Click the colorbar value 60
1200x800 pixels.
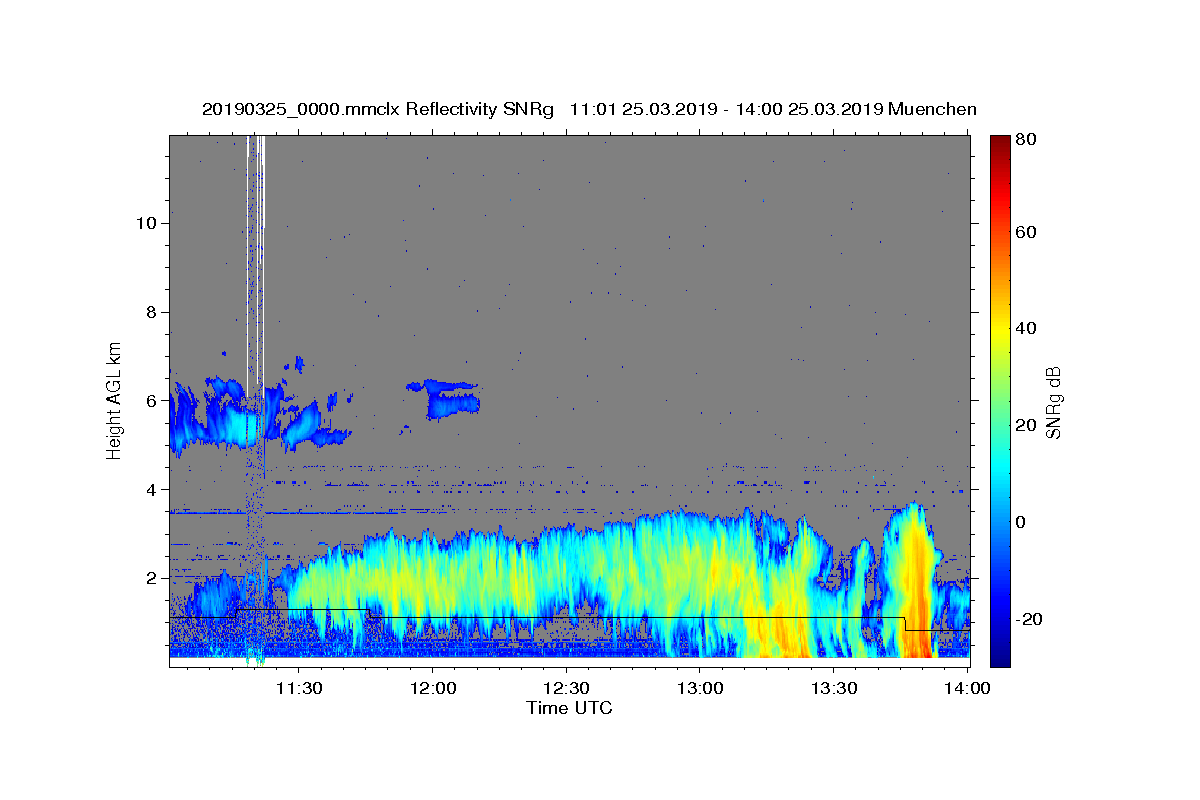pyautogui.click(x=1025, y=232)
